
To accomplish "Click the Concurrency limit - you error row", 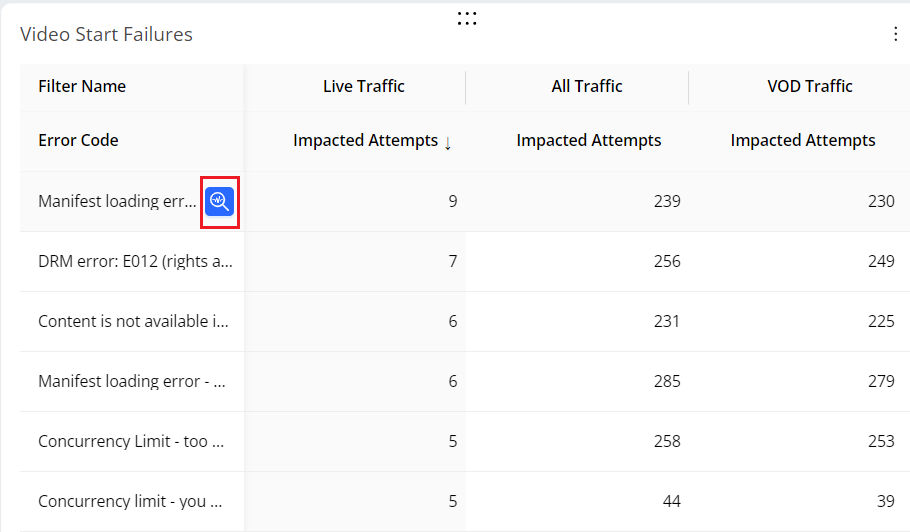I will pyautogui.click(x=130, y=502).
